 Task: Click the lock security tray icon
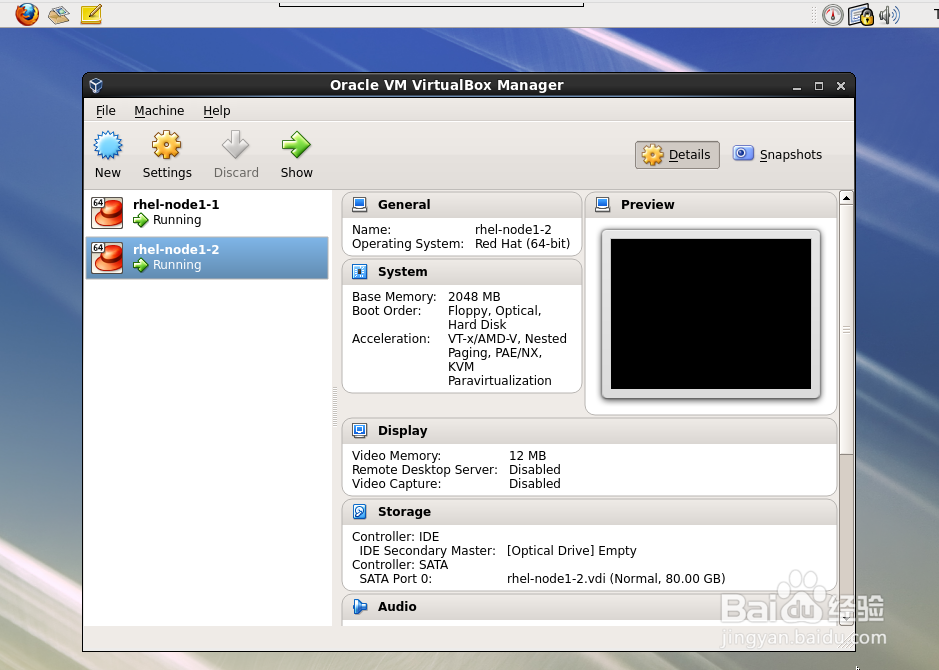pos(861,15)
